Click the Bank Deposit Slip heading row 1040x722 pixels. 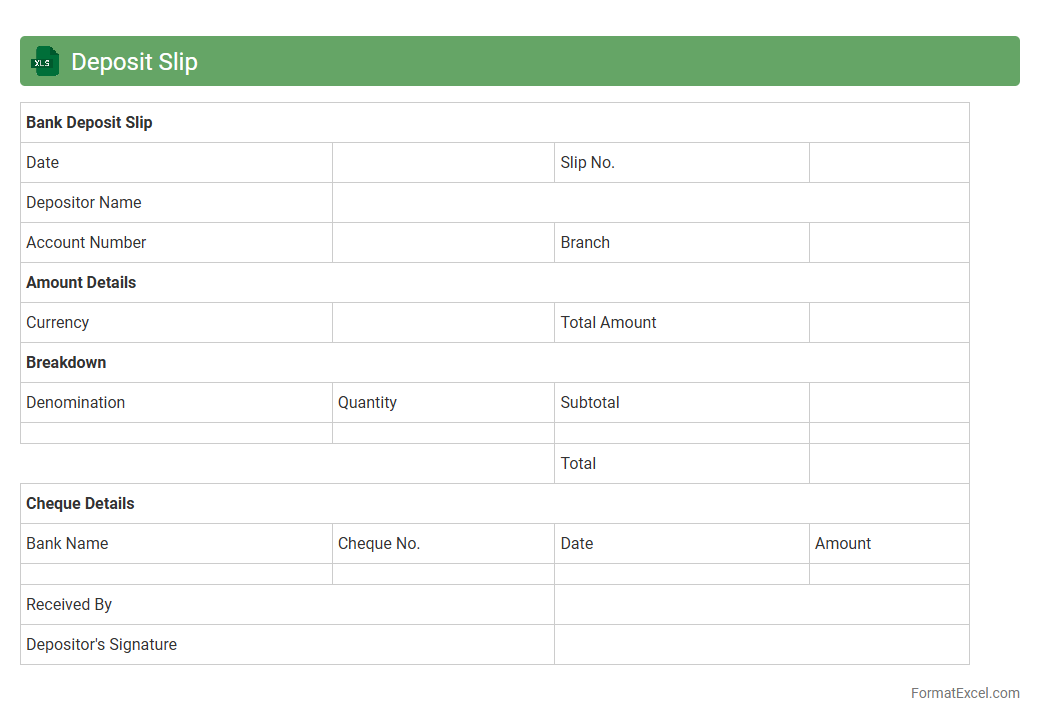coord(89,123)
